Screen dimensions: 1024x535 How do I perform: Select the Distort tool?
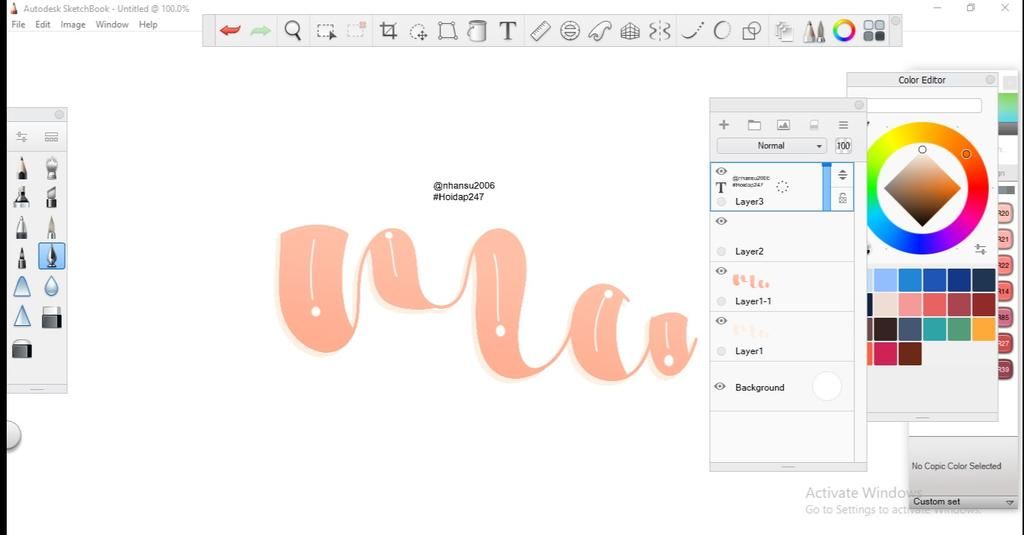coord(447,31)
